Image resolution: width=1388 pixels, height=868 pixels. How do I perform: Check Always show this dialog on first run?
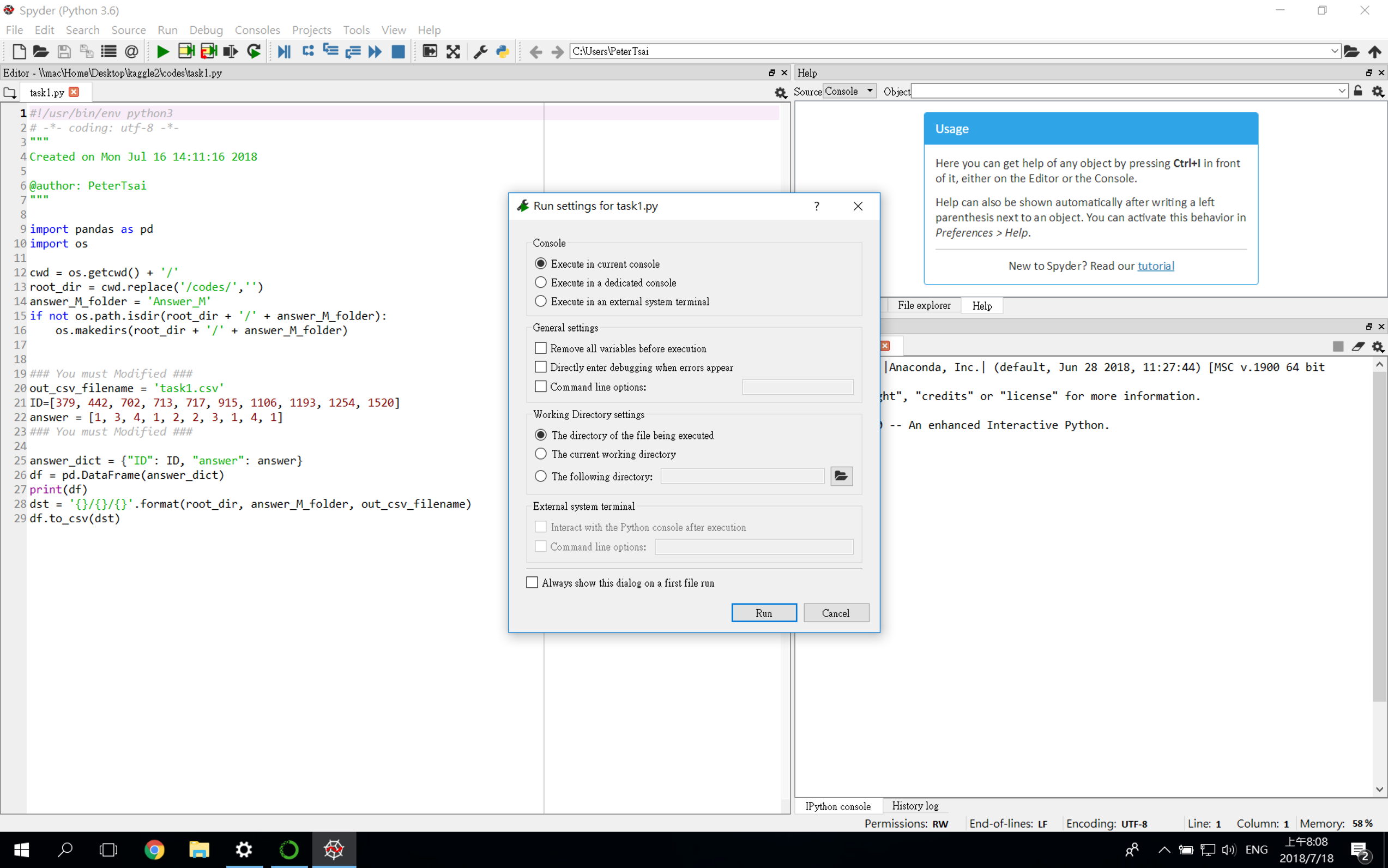(532, 583)
